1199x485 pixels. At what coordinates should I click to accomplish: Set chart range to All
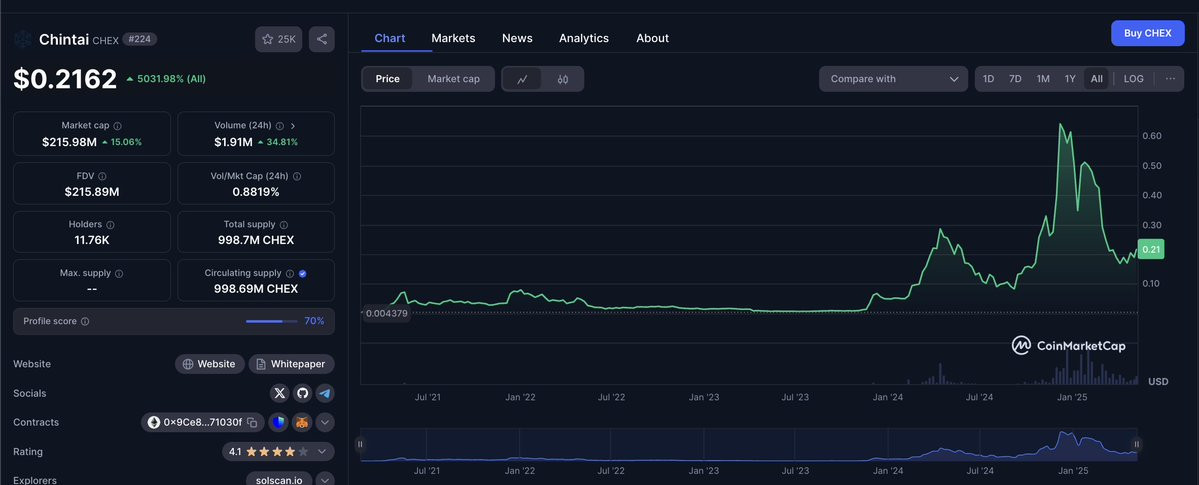1097,79
